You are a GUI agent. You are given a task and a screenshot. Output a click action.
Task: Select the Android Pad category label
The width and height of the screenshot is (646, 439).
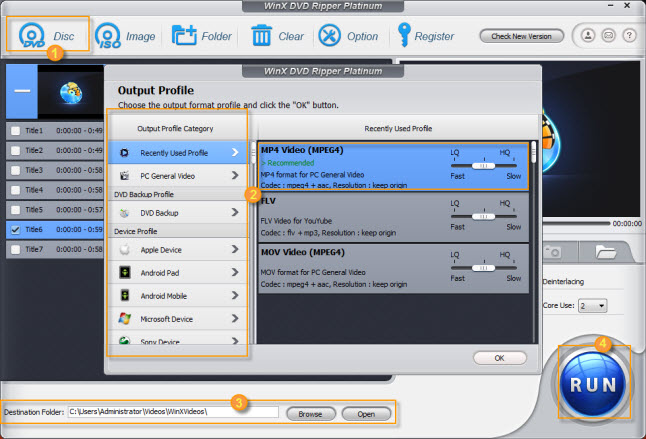pos(160,273)
